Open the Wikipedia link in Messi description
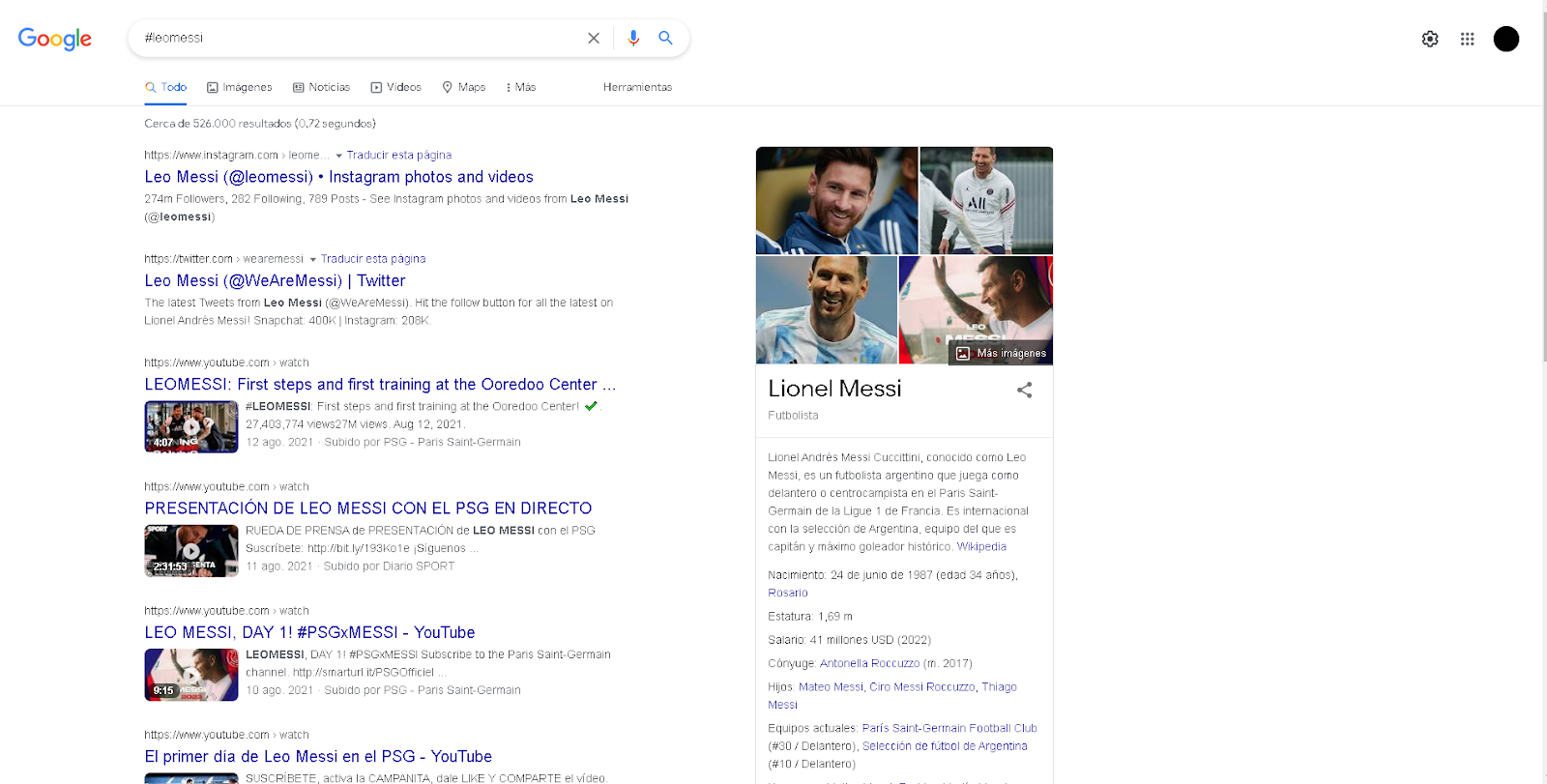 981,547
